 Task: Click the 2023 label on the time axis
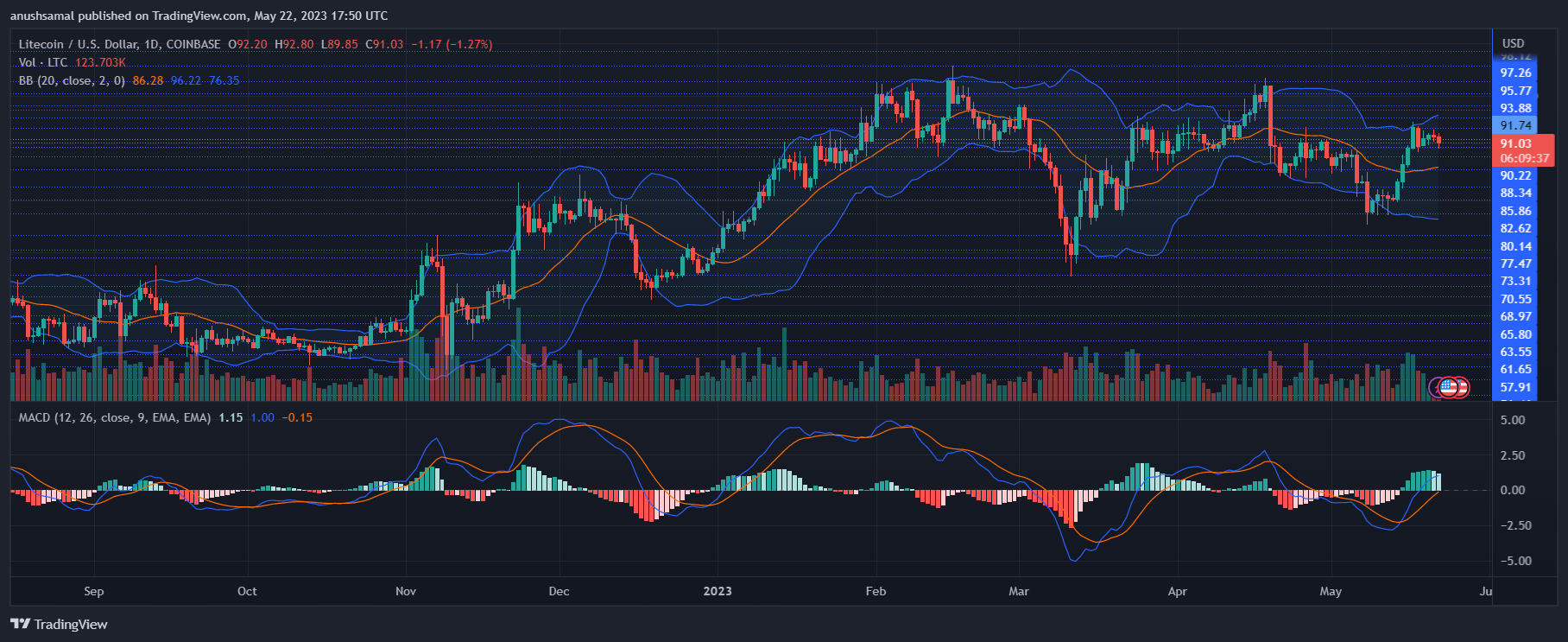pyautogui.click(x=718, y=591)
